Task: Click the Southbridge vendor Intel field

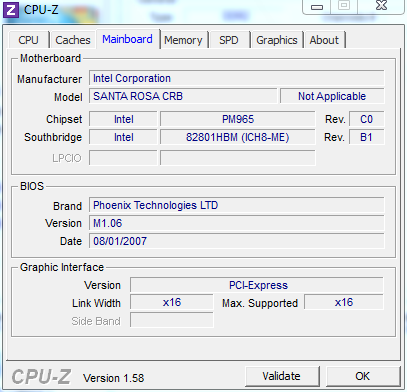Action: coord(123,137)
